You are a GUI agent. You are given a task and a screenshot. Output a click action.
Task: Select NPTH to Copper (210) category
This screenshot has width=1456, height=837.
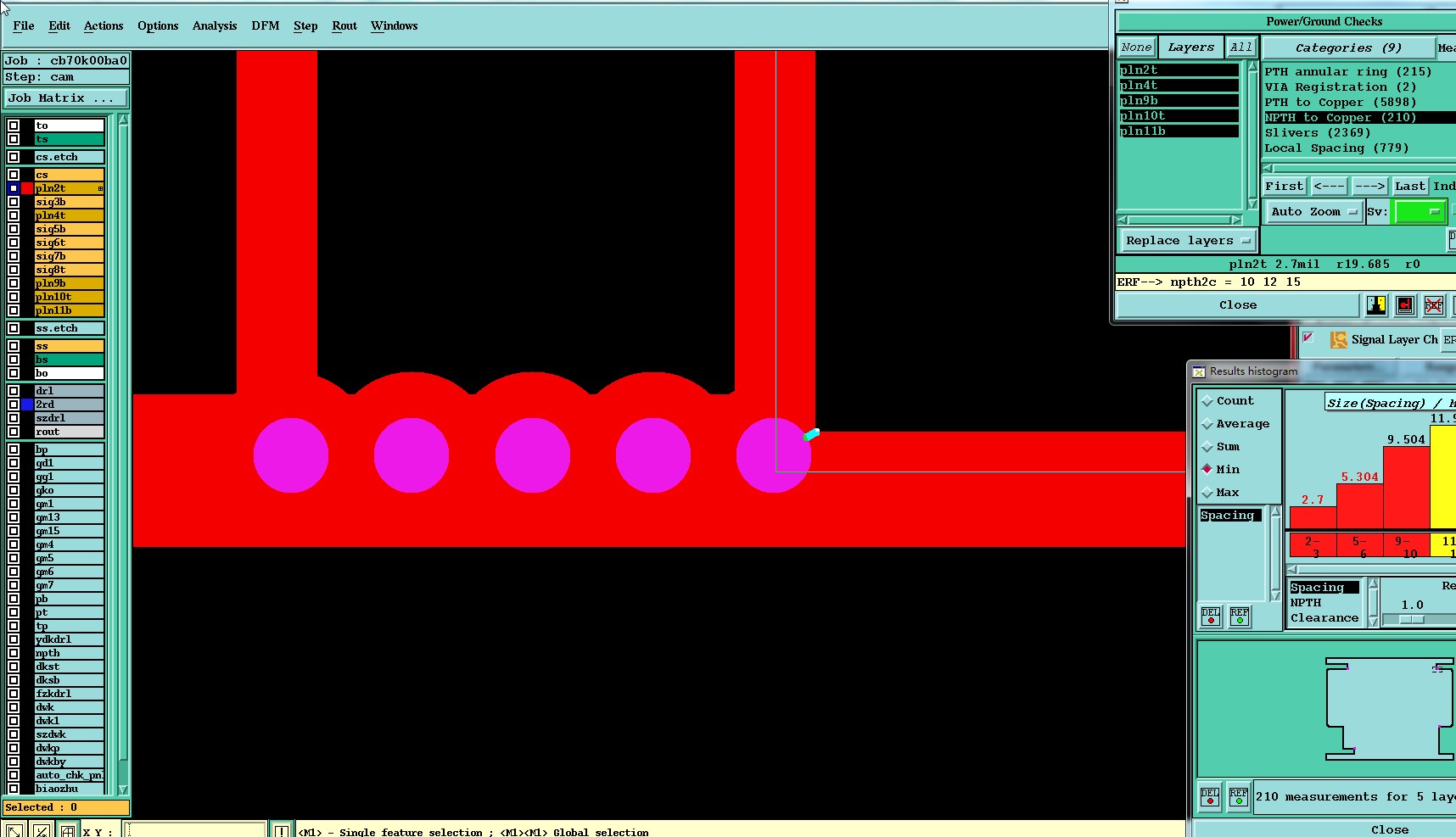click(1359, 118)
